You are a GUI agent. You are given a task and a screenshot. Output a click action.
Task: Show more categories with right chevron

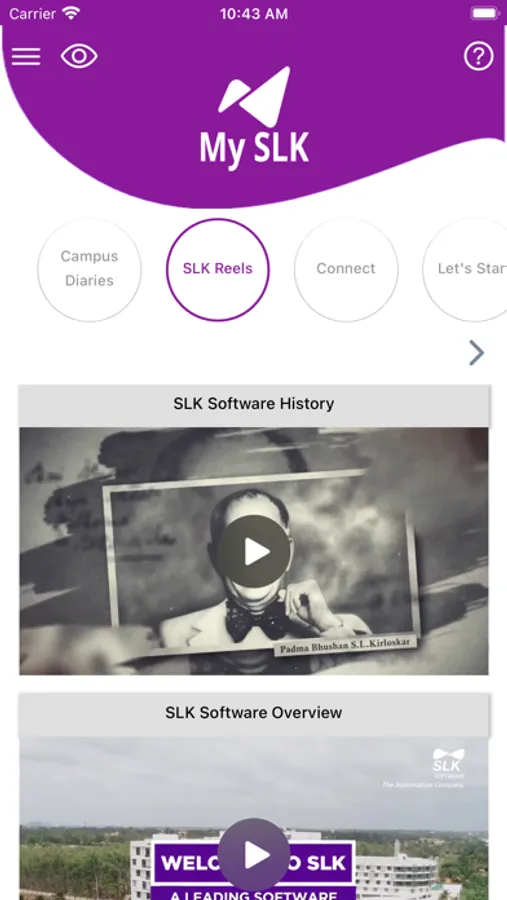click(x=477, y=353)
